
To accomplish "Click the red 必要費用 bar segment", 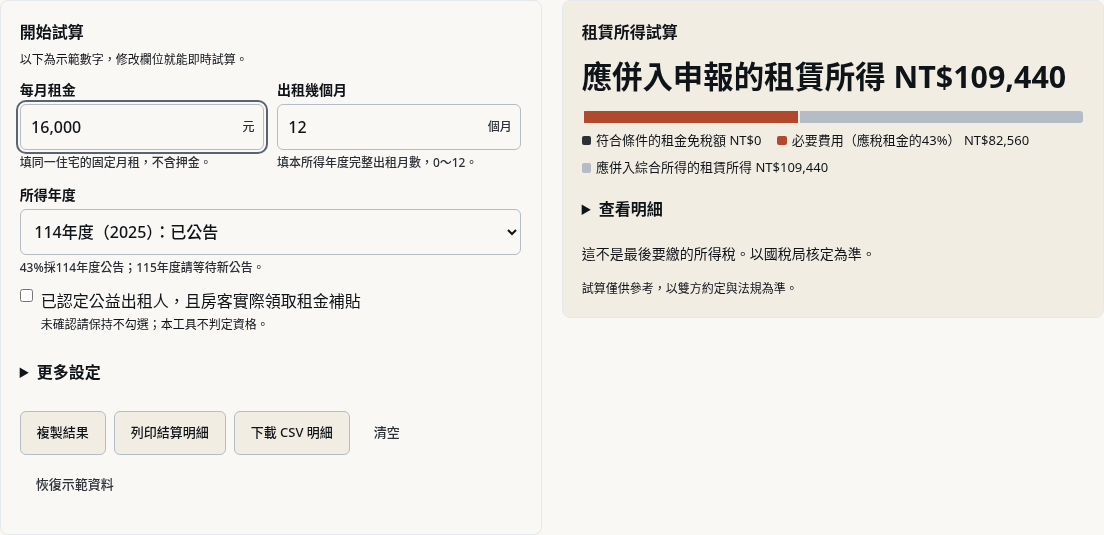I will (691, 117).
